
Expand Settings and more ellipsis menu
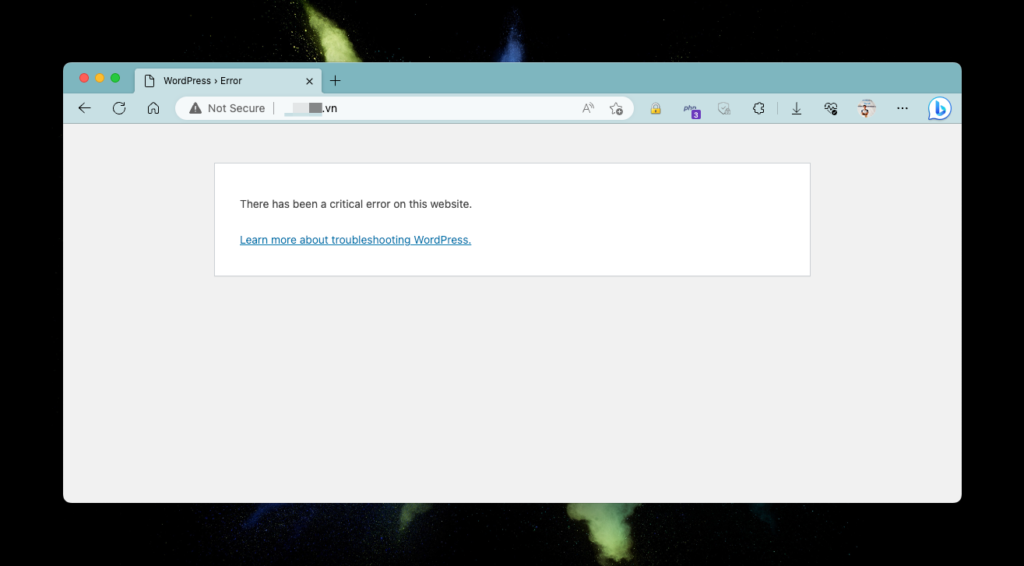coord(902,108)
